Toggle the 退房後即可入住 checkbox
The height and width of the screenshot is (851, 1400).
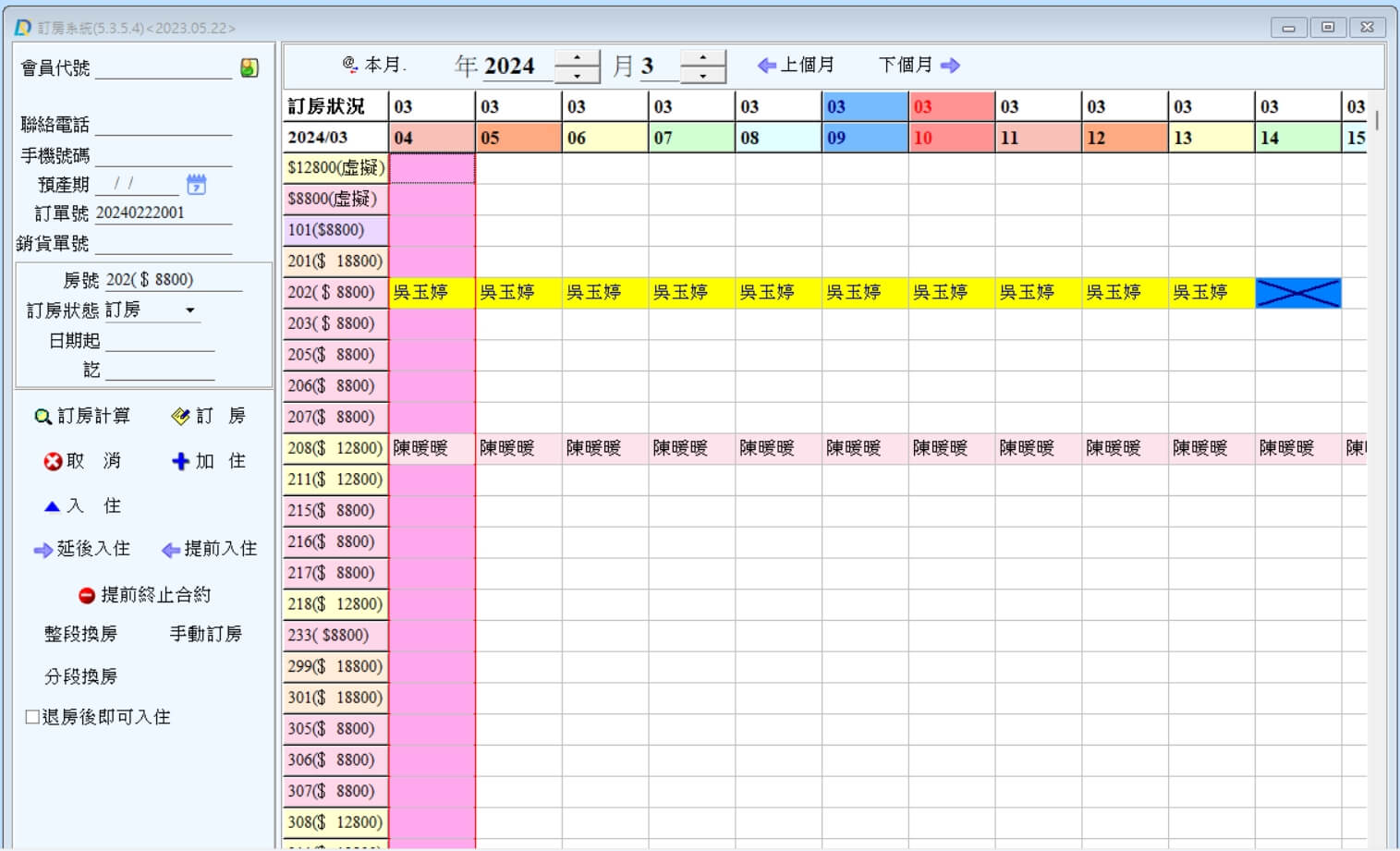pos(32,717)
